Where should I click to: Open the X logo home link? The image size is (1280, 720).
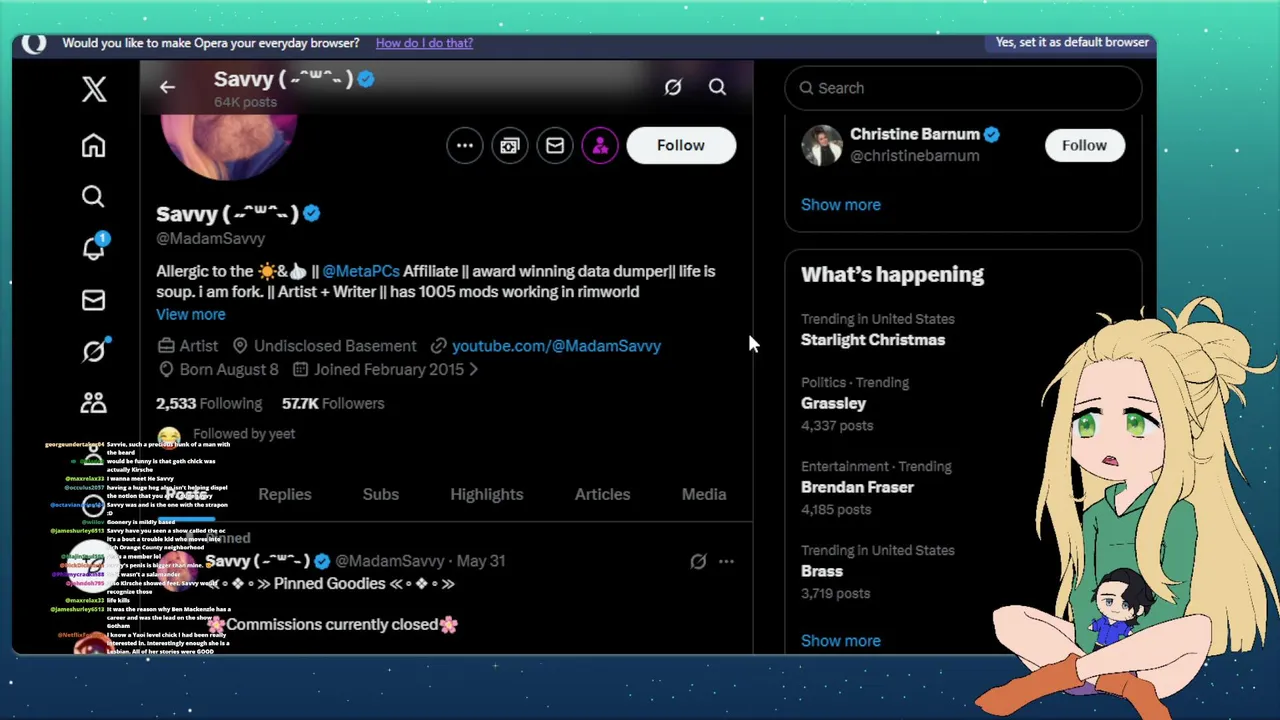pyautogui.click(x=94, y=89)
